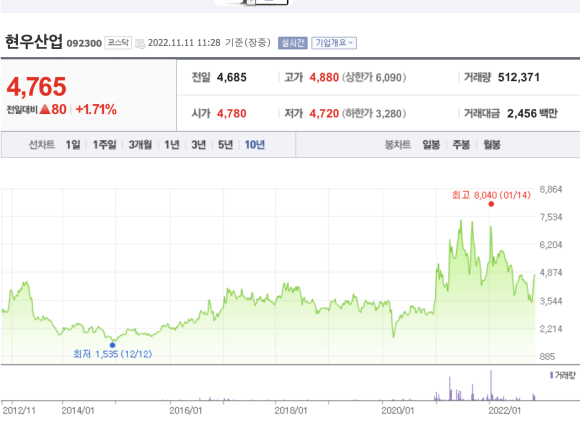The width and height of the screenshot is (580, 421).
Task: Click the previous close value 4,685
Action: 232,78
